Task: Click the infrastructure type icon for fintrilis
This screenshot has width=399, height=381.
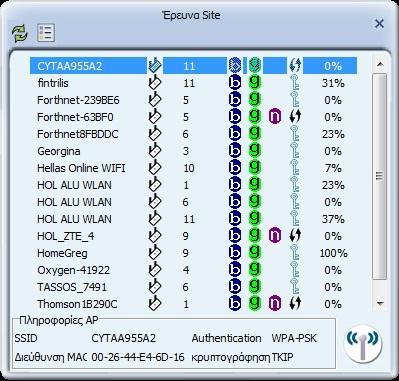Action: [155, 83]
